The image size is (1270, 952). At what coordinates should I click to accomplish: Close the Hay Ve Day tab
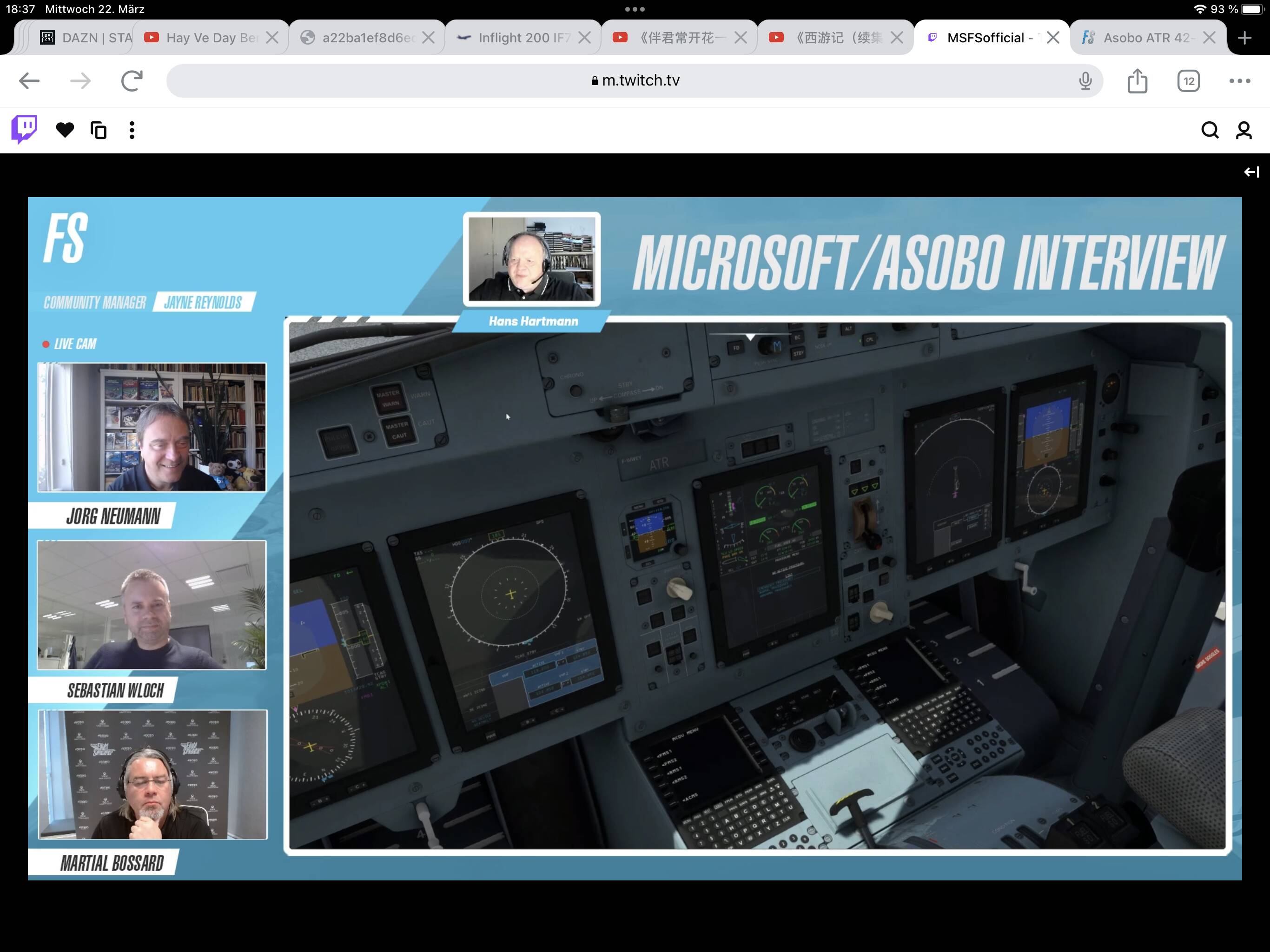tap(273, 38)
